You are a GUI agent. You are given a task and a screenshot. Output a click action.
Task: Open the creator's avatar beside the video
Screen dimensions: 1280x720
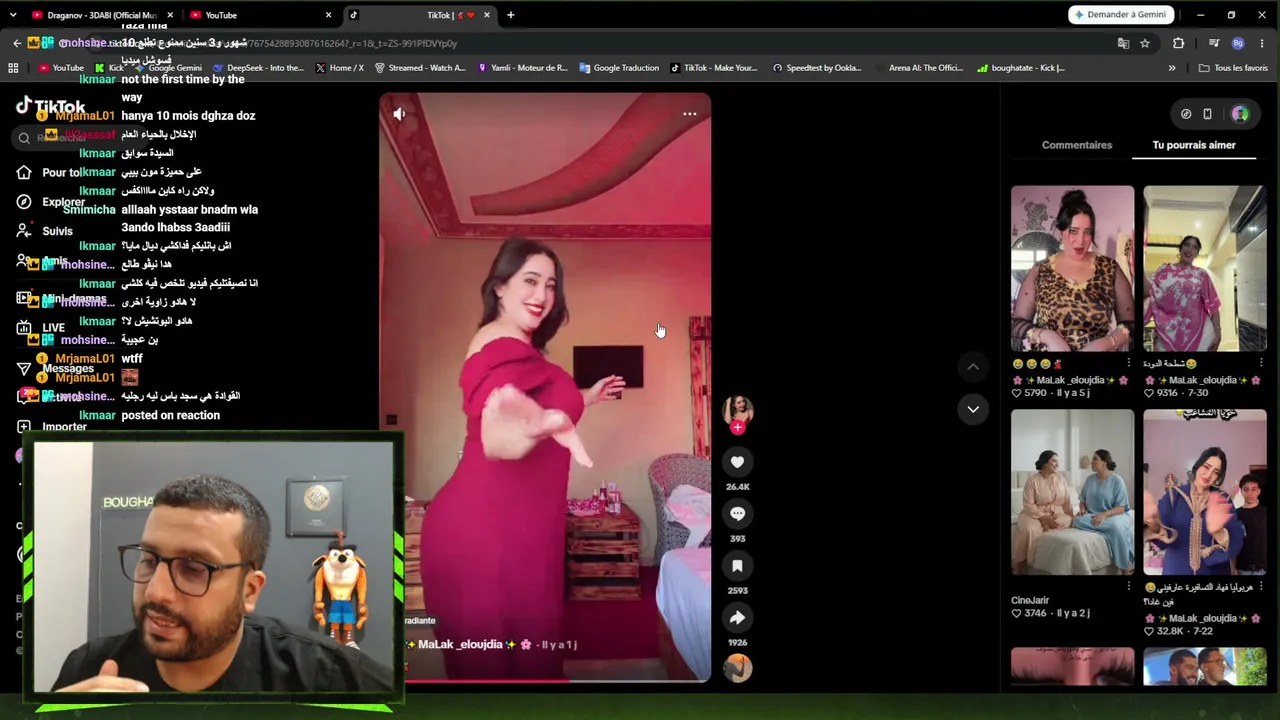point(737,409)
